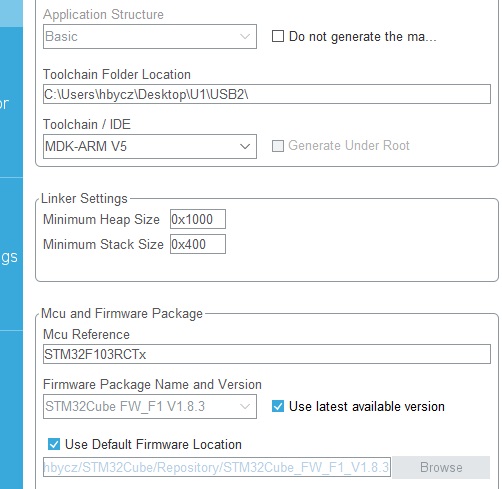This screenshot has width=502, height=489.
Task: Click into the Toolchain Folder Location path field
Action: 267,94
